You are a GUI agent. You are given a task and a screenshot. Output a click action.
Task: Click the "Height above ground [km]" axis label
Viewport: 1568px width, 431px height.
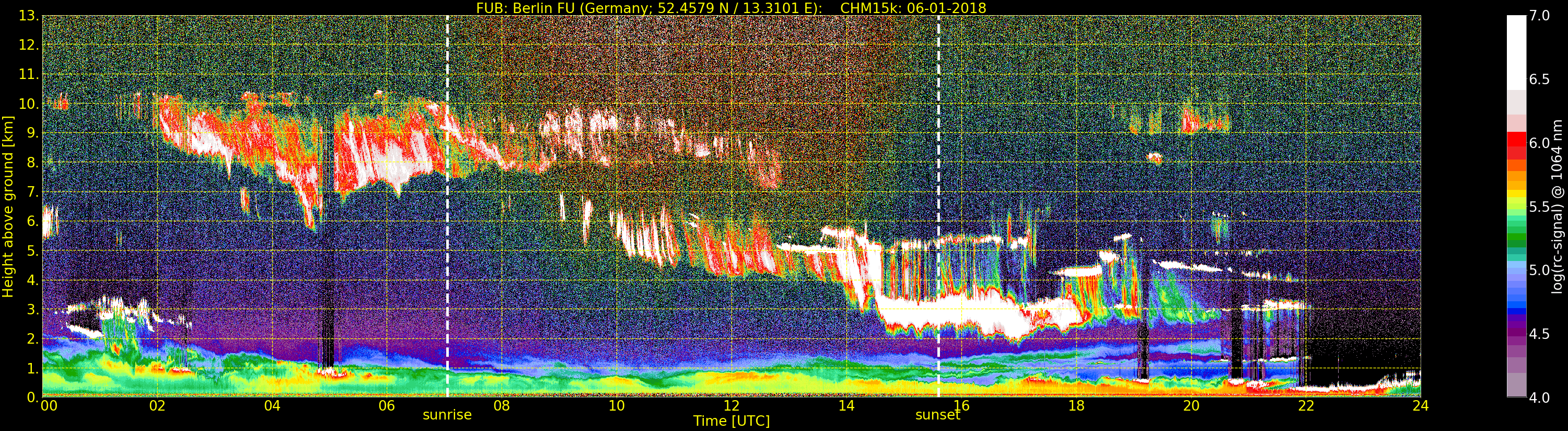click(x=8, y=207)
